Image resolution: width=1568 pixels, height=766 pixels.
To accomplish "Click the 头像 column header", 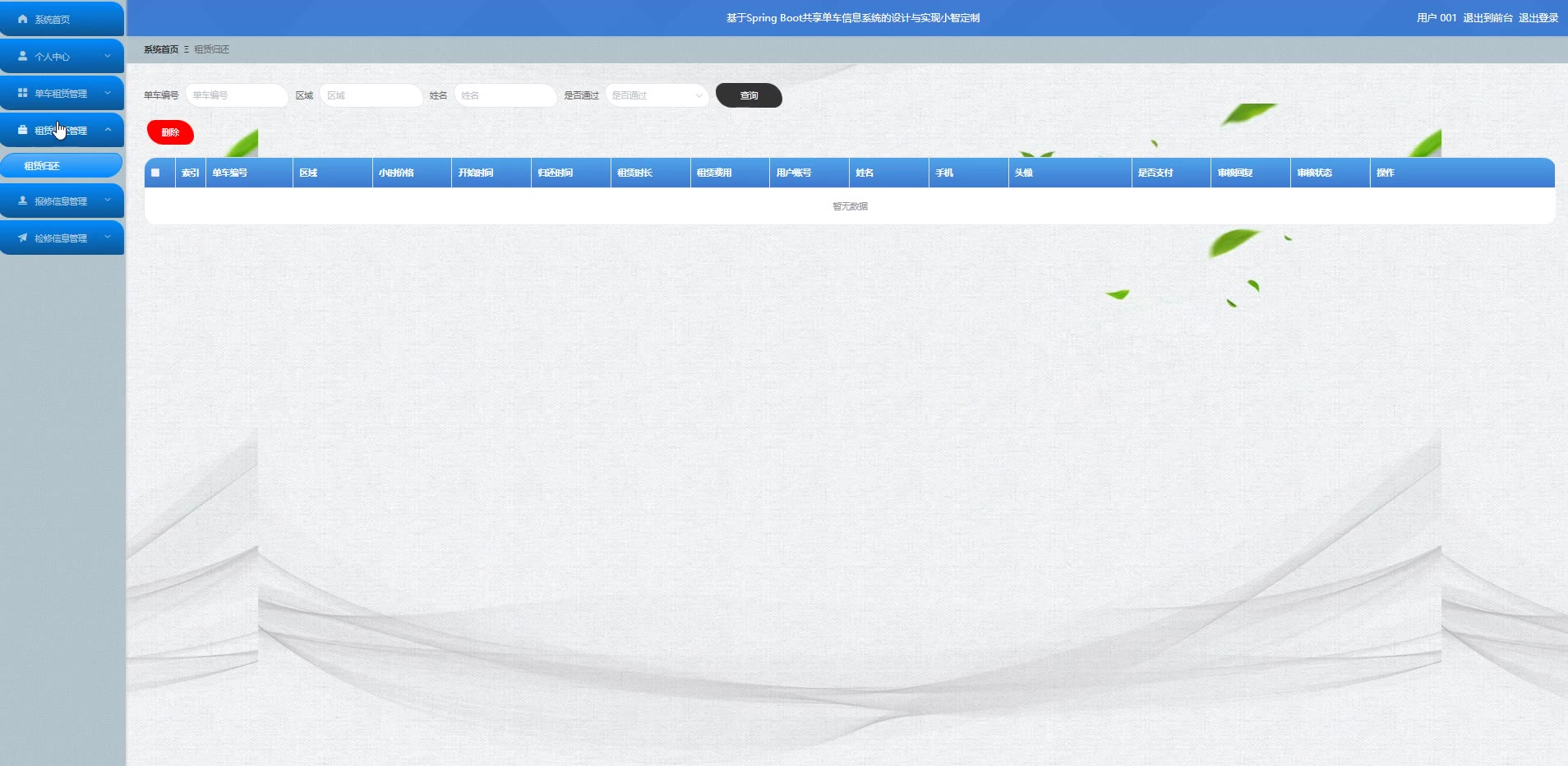I will tap(1070, 173).
